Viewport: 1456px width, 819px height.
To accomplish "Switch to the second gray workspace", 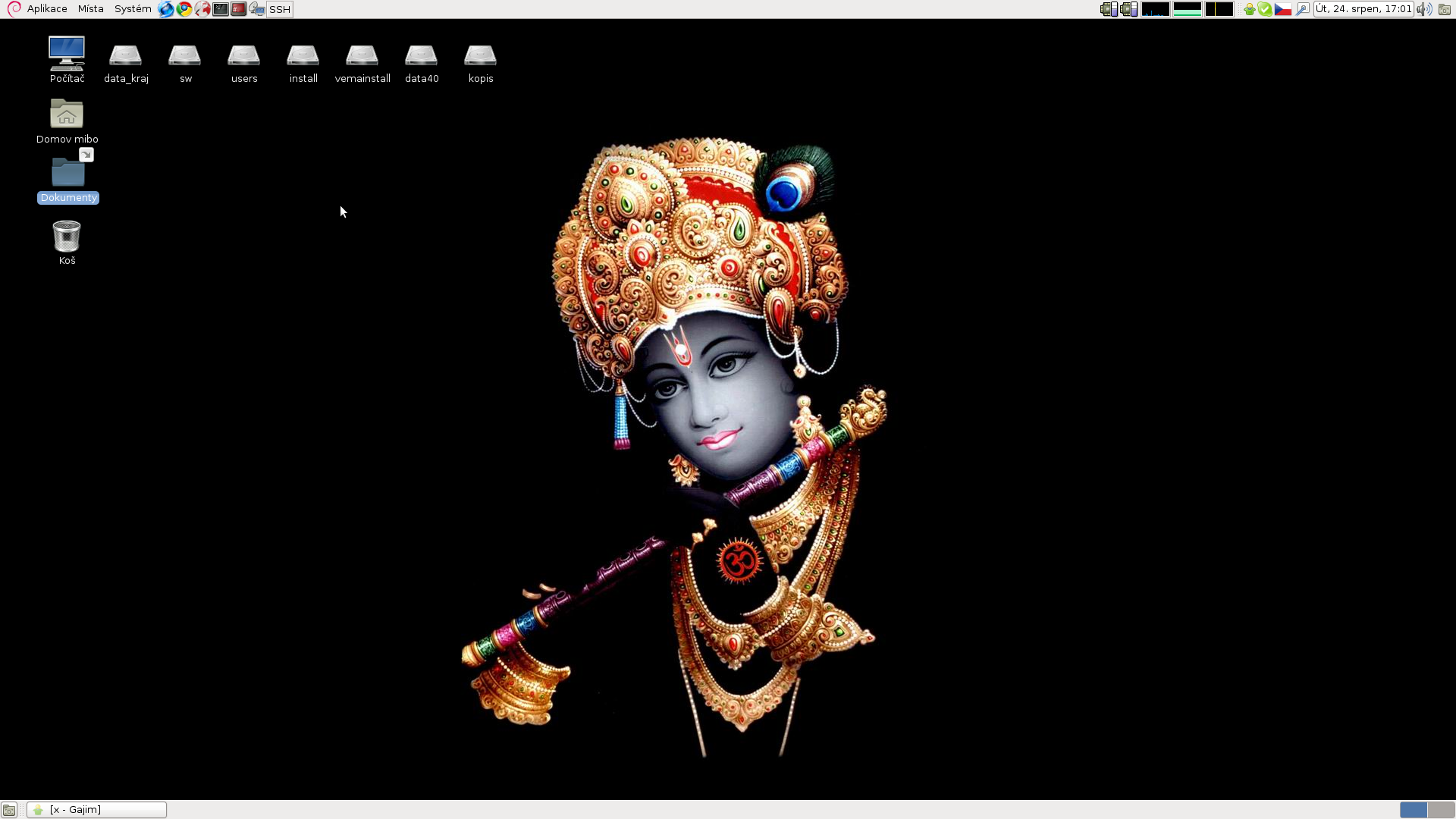I will (1441, 810).
